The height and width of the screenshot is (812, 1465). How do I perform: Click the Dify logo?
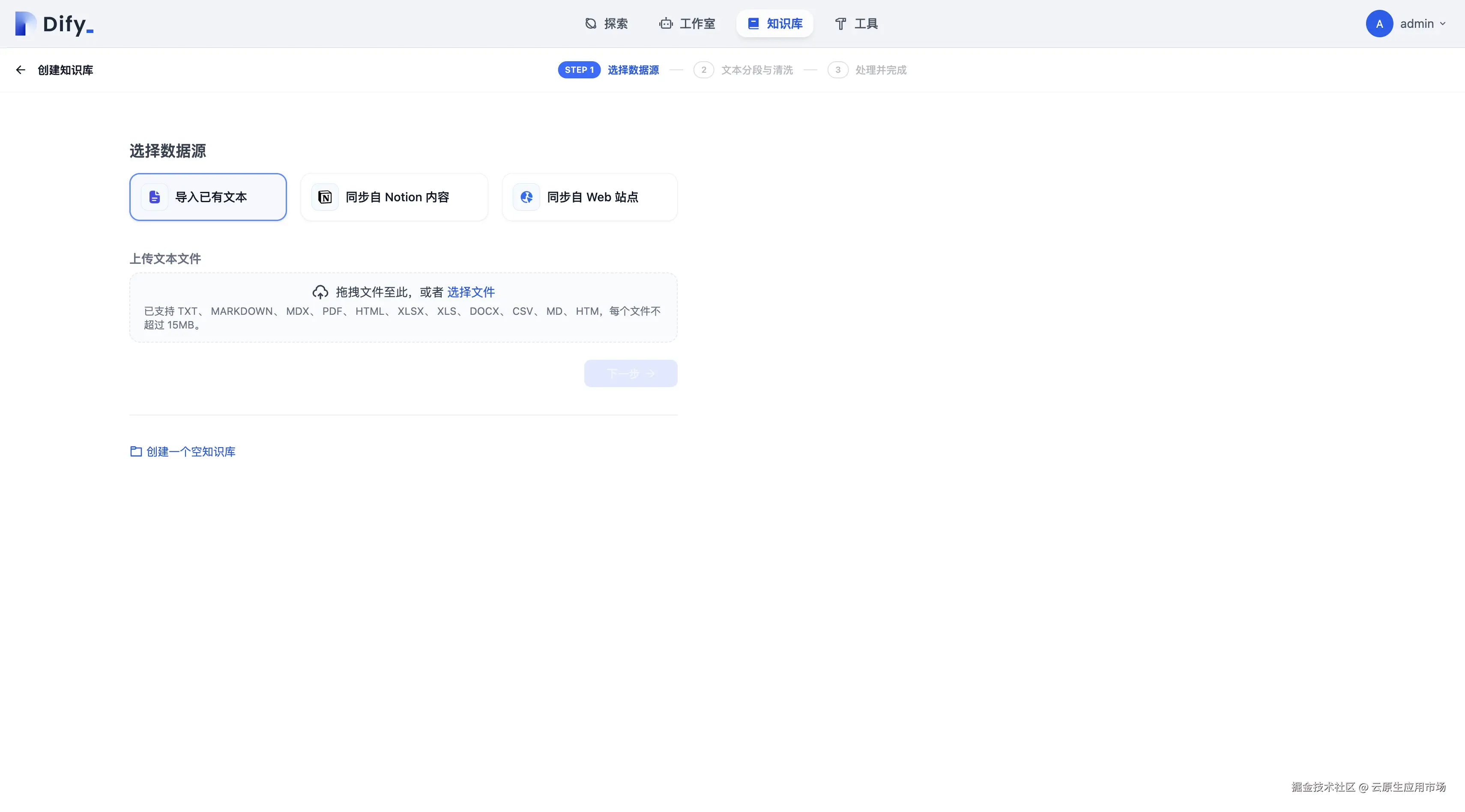click(54, 24)
